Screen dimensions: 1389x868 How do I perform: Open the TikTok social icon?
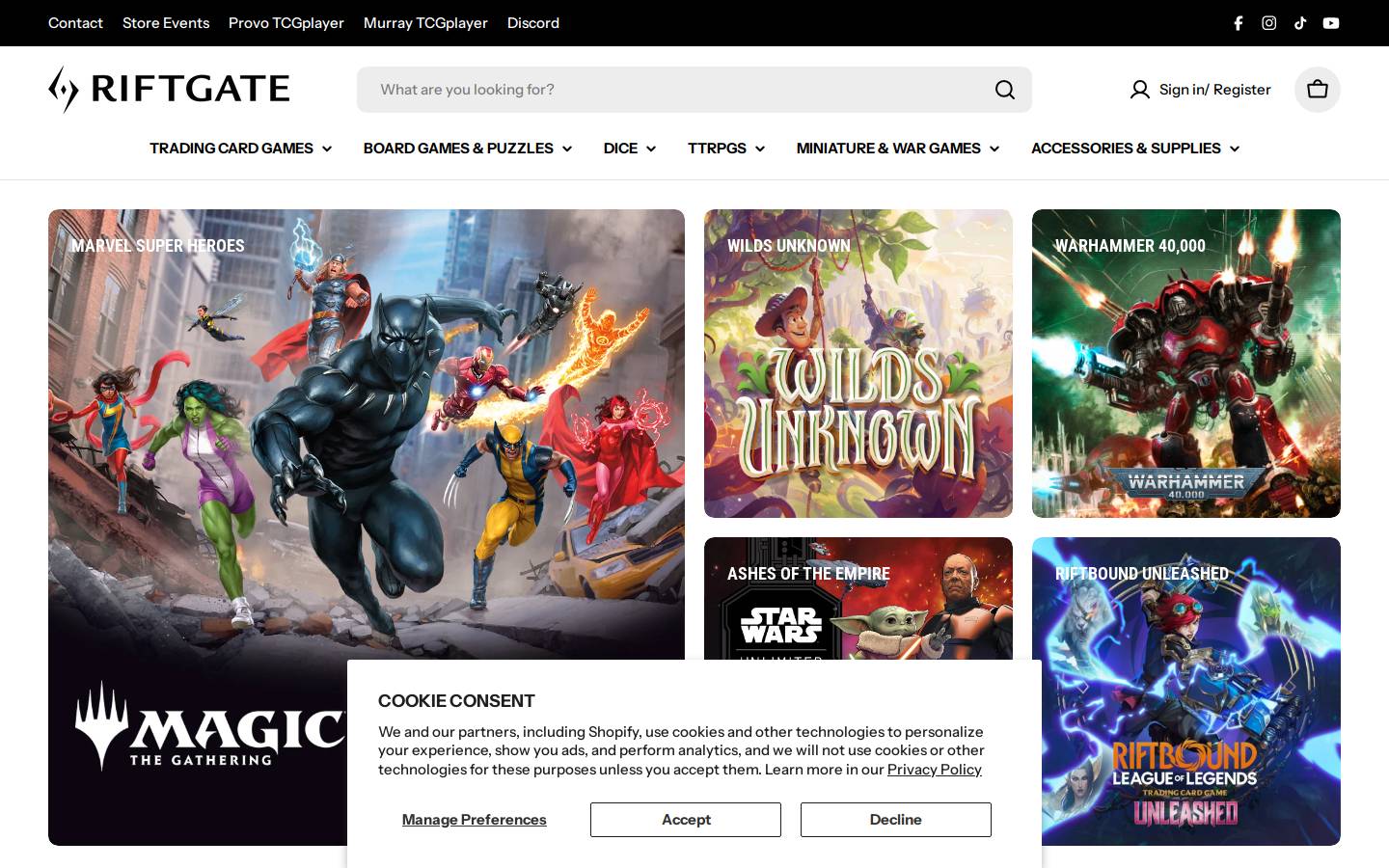click(1300, 23)
